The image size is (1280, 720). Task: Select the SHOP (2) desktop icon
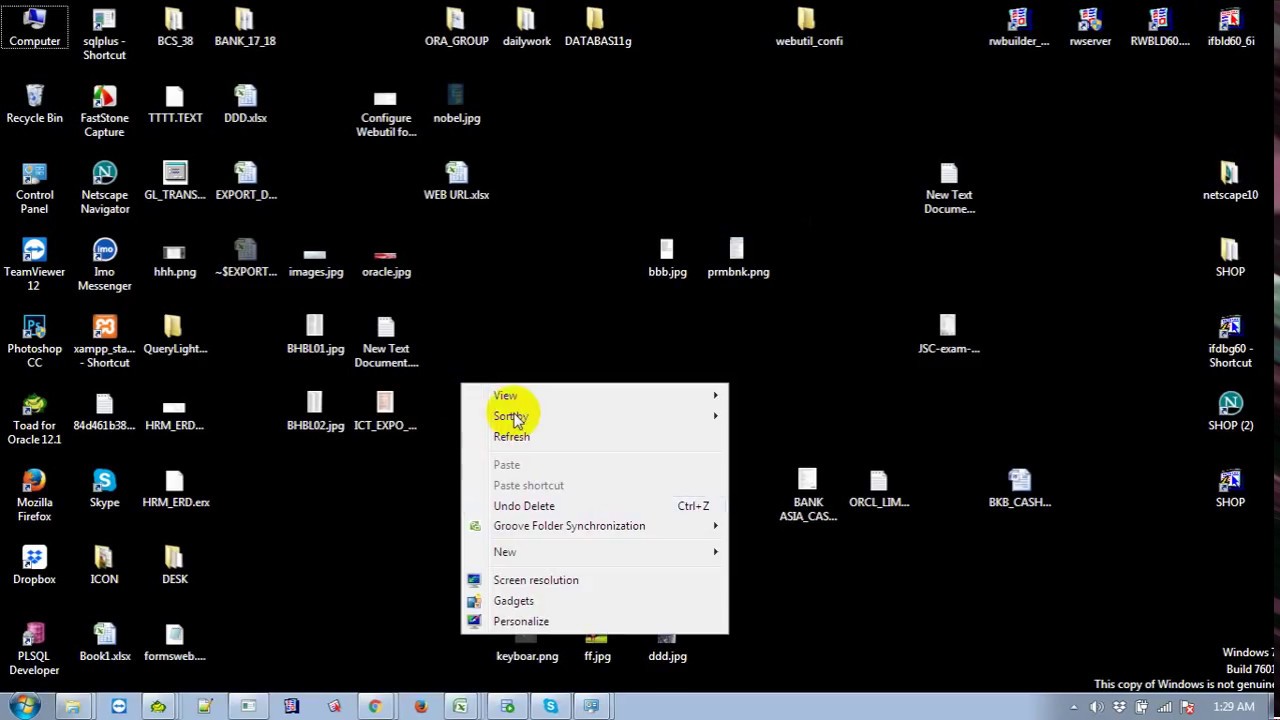point(1230,413)
